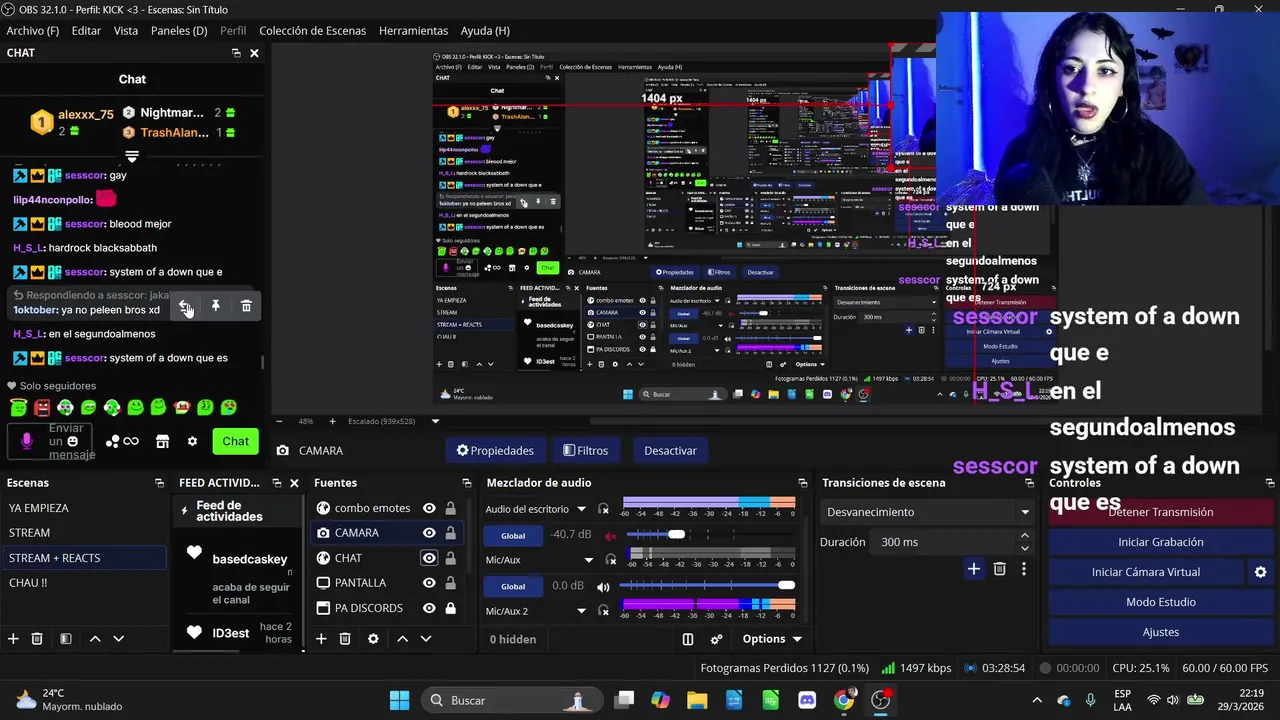Click the purple microphone icon in chat box
This screenshot has width=1280, height=720.
[x=27, y=441]
